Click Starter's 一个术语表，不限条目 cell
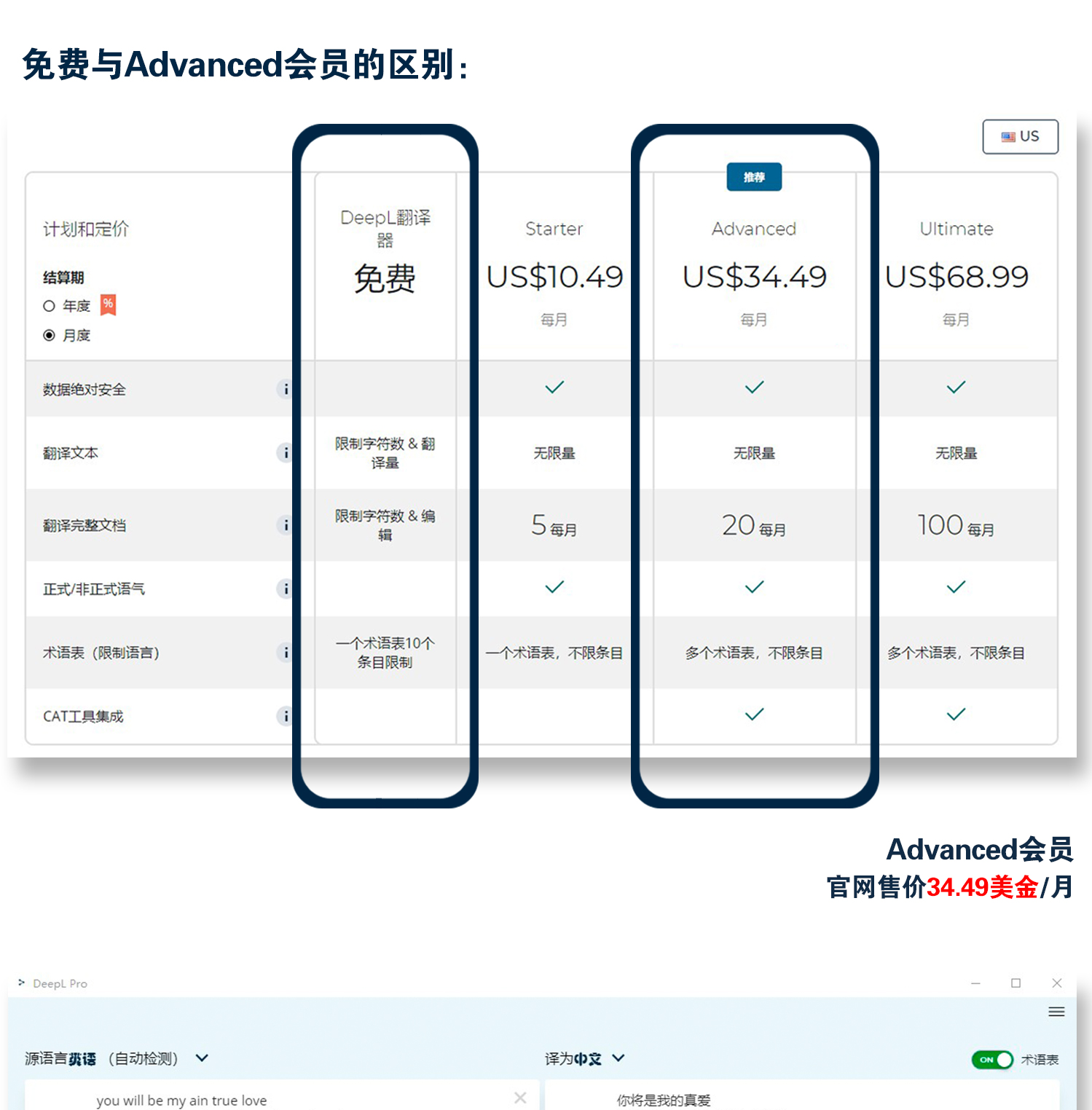1092x1110 pixels. [x=554, y=653]
